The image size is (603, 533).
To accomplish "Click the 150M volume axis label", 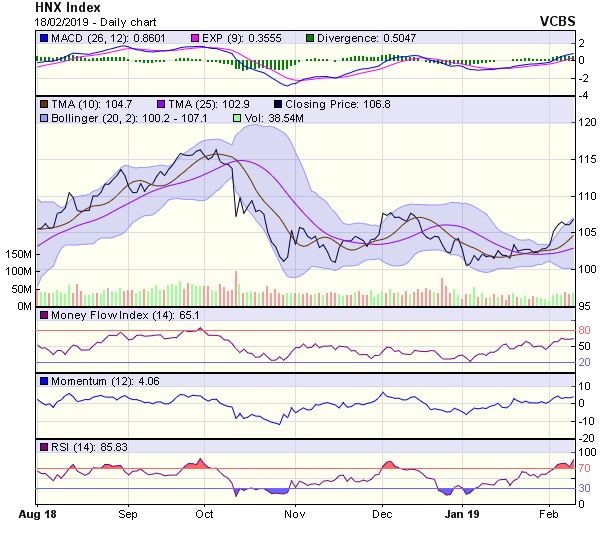I will tap(19, 255).
